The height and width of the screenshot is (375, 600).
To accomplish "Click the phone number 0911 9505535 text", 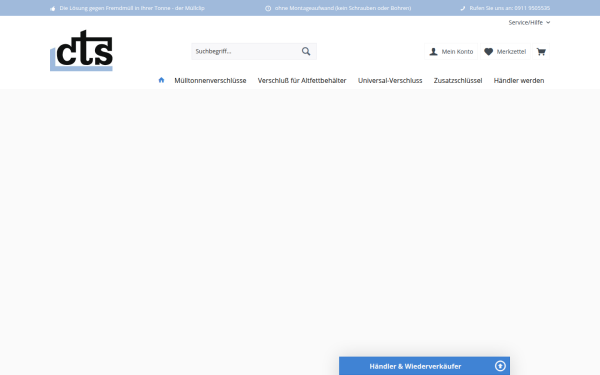I will click(532, 8).
